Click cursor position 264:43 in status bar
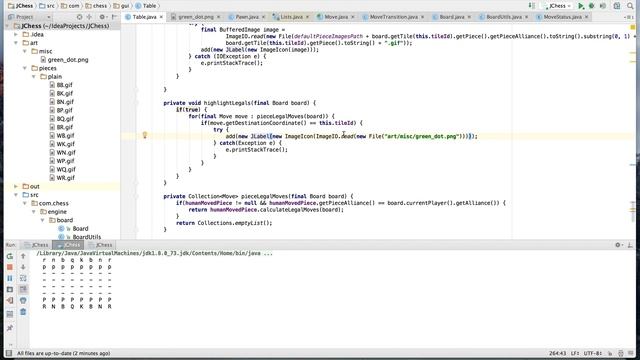This screenshot has width=640, height=360. click(557, 353)
